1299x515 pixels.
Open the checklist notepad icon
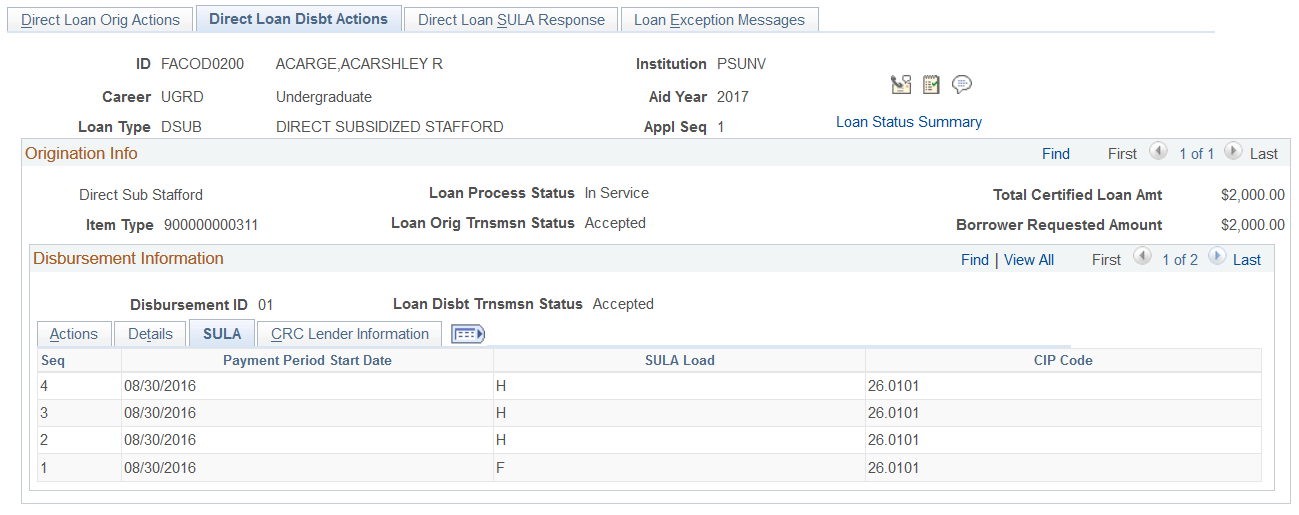(x=931, y=85)
